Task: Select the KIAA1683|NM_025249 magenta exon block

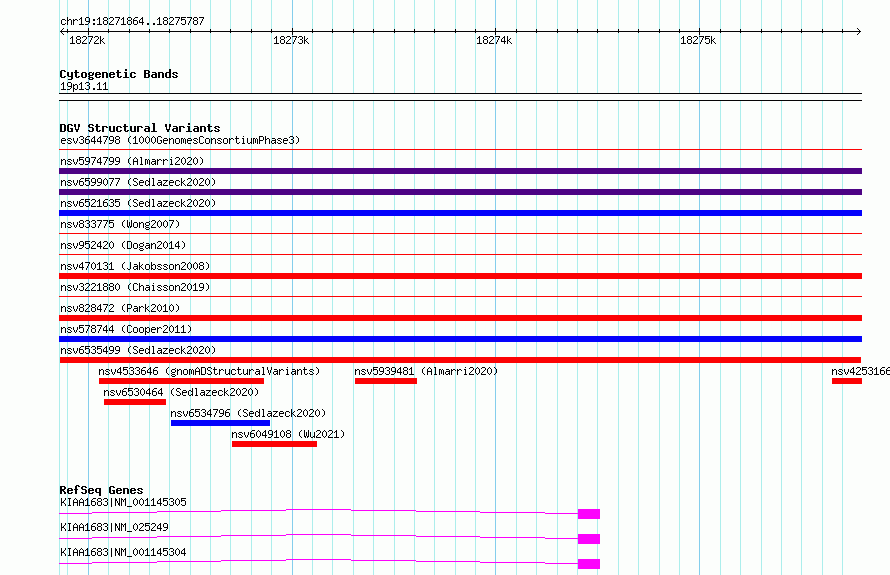Action: [x=589, y=539]
